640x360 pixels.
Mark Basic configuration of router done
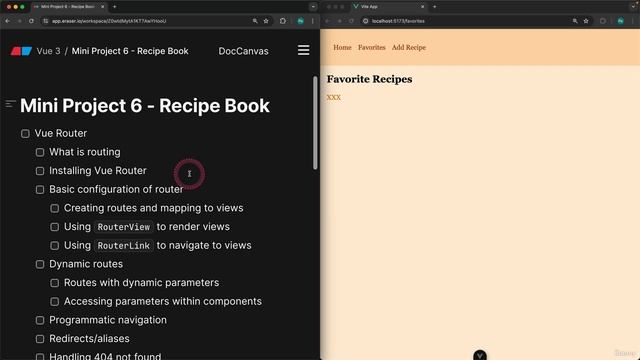(x=40, y=190)
